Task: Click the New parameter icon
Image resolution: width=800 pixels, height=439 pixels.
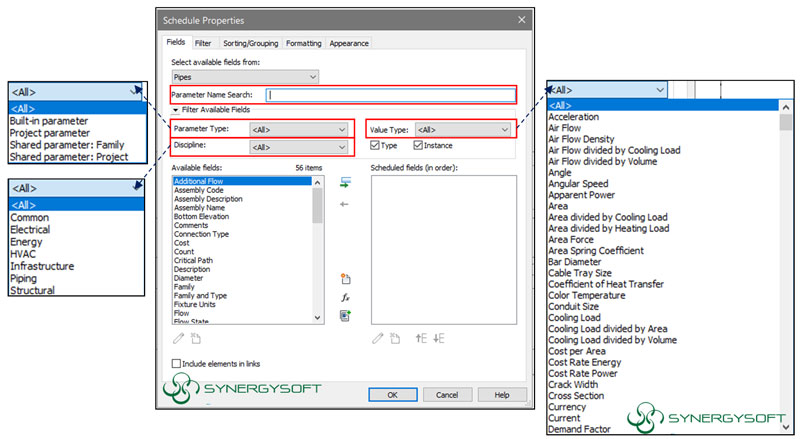Action: point(345,279)
